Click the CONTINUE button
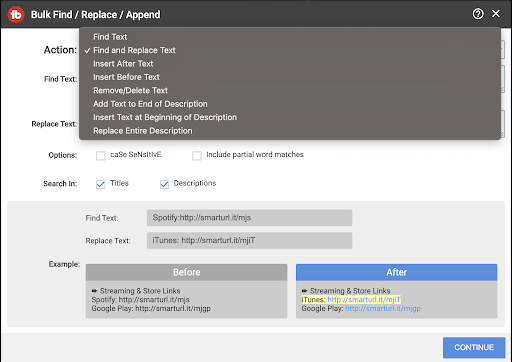 click(474, 347)
